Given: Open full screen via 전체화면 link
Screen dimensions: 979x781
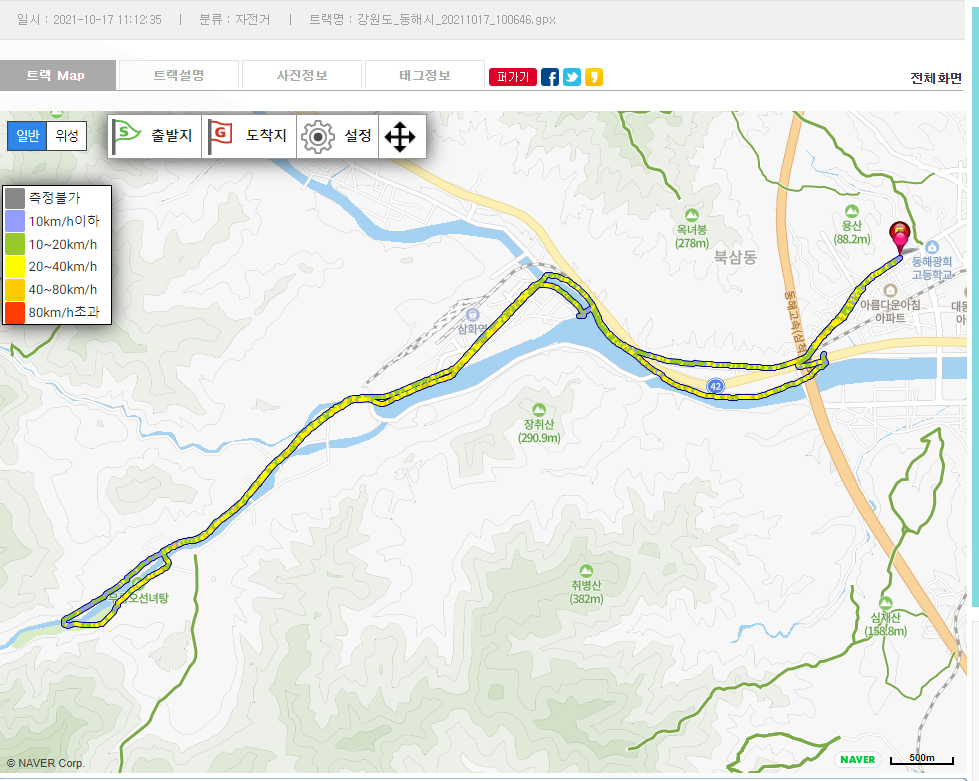Looking at the screenshot, I should pyautogui.click(x=935, y=79).
